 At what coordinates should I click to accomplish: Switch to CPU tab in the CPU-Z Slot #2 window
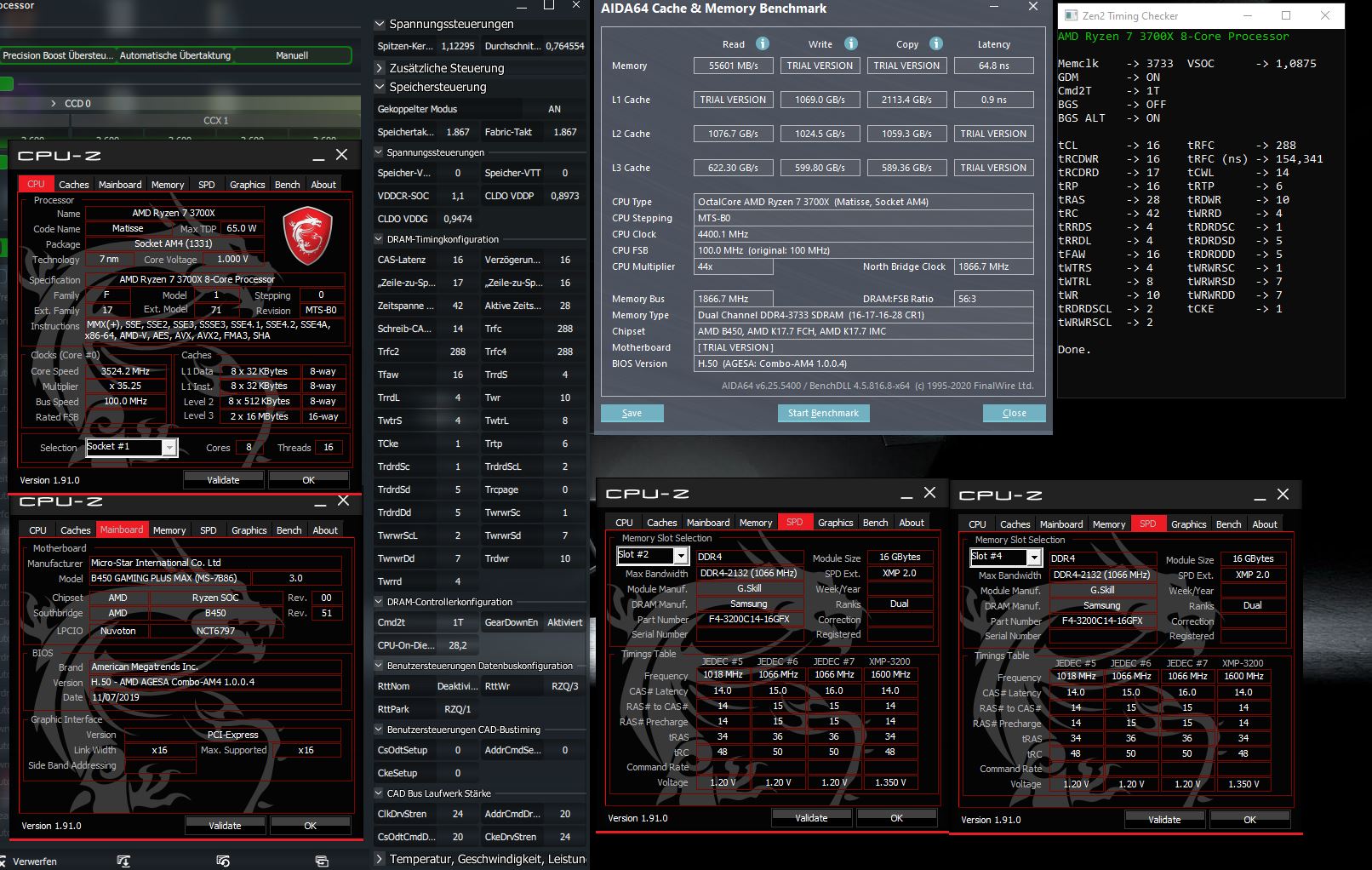point(625,523)
